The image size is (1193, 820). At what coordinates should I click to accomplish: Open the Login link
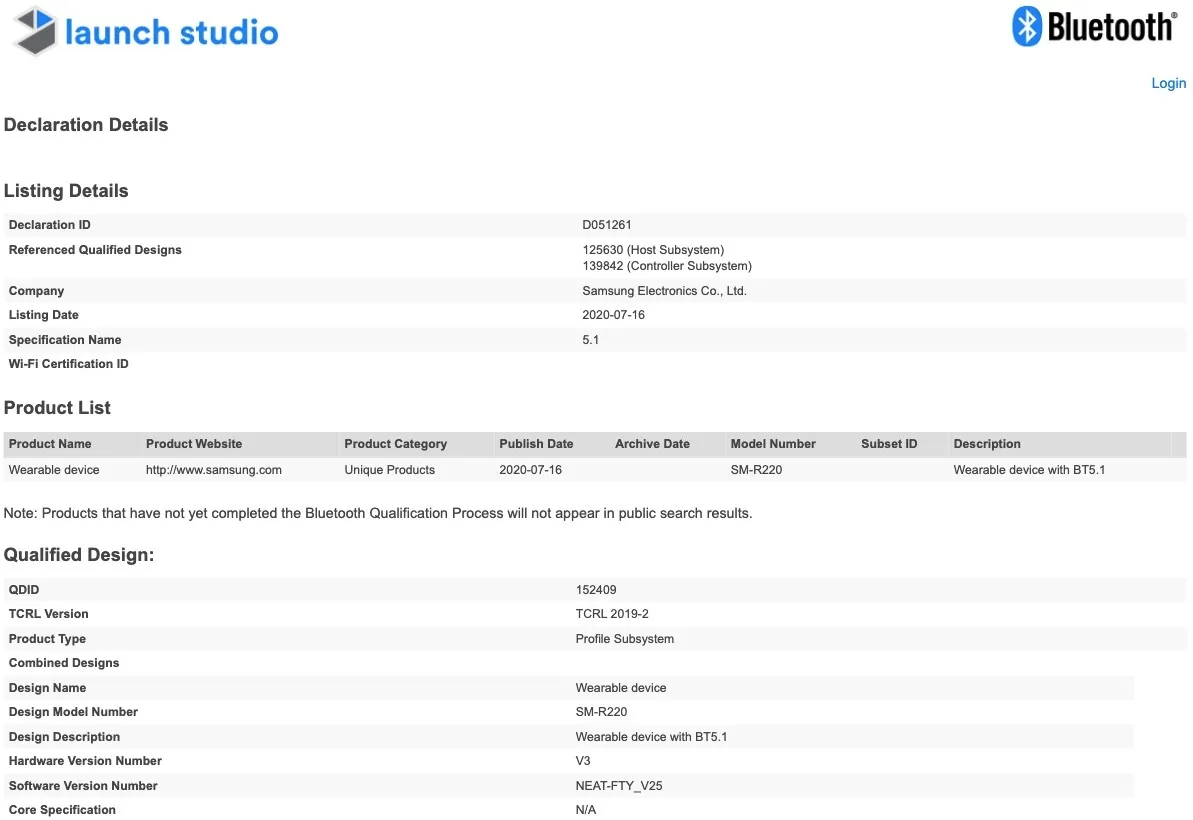pos(1168,83)
